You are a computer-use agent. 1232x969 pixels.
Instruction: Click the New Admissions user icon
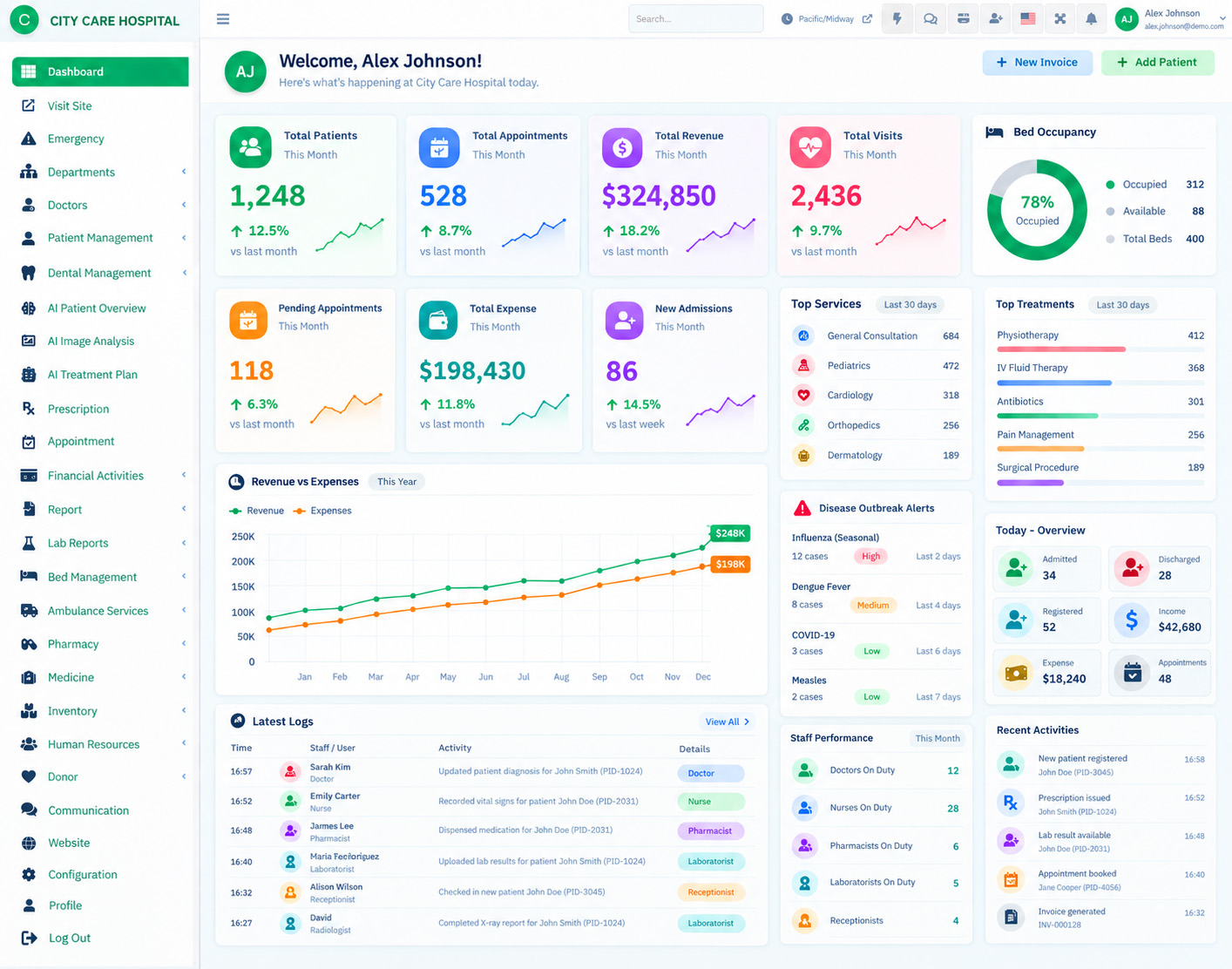point(625,321)
